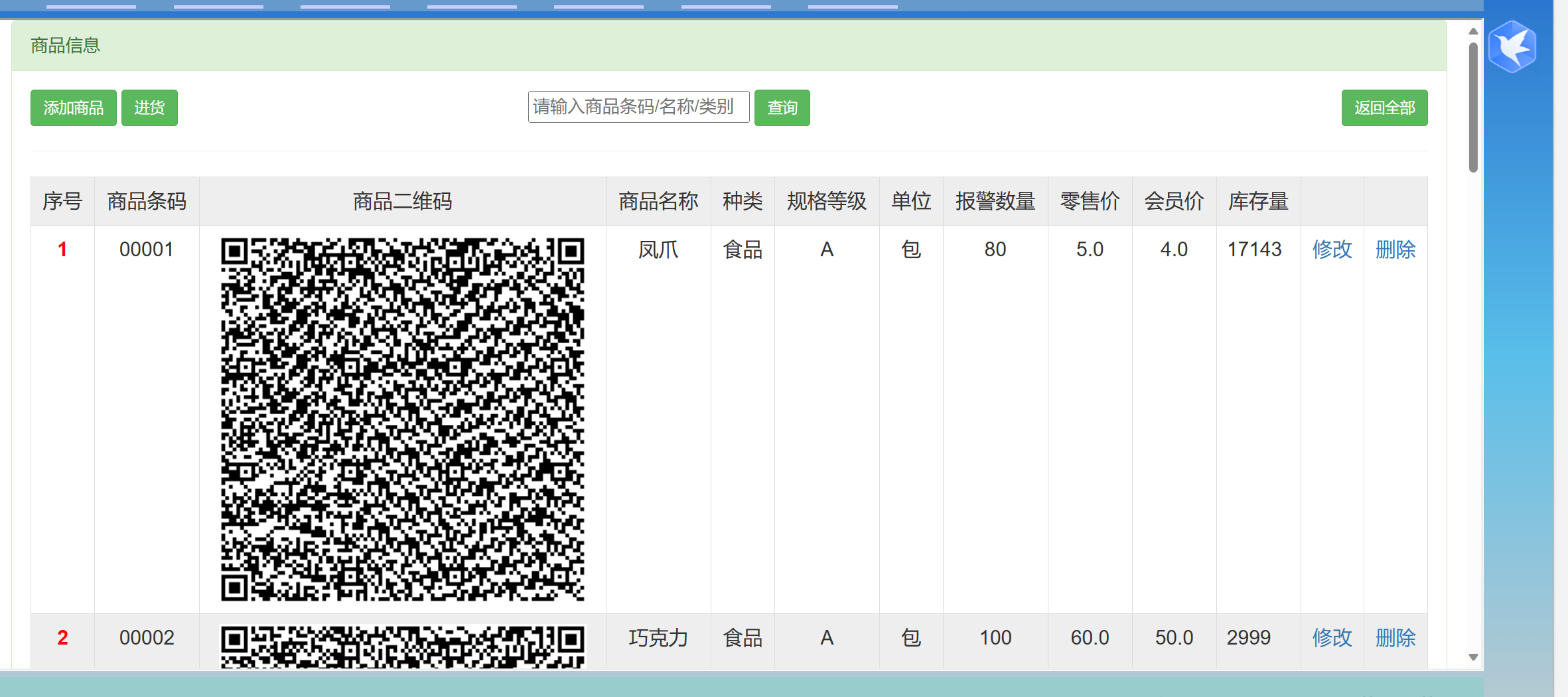Image resolution: width=1568 pixels, height=697 pixels.
Task: Click the 商品条码 column header
Action: point(147,201)
